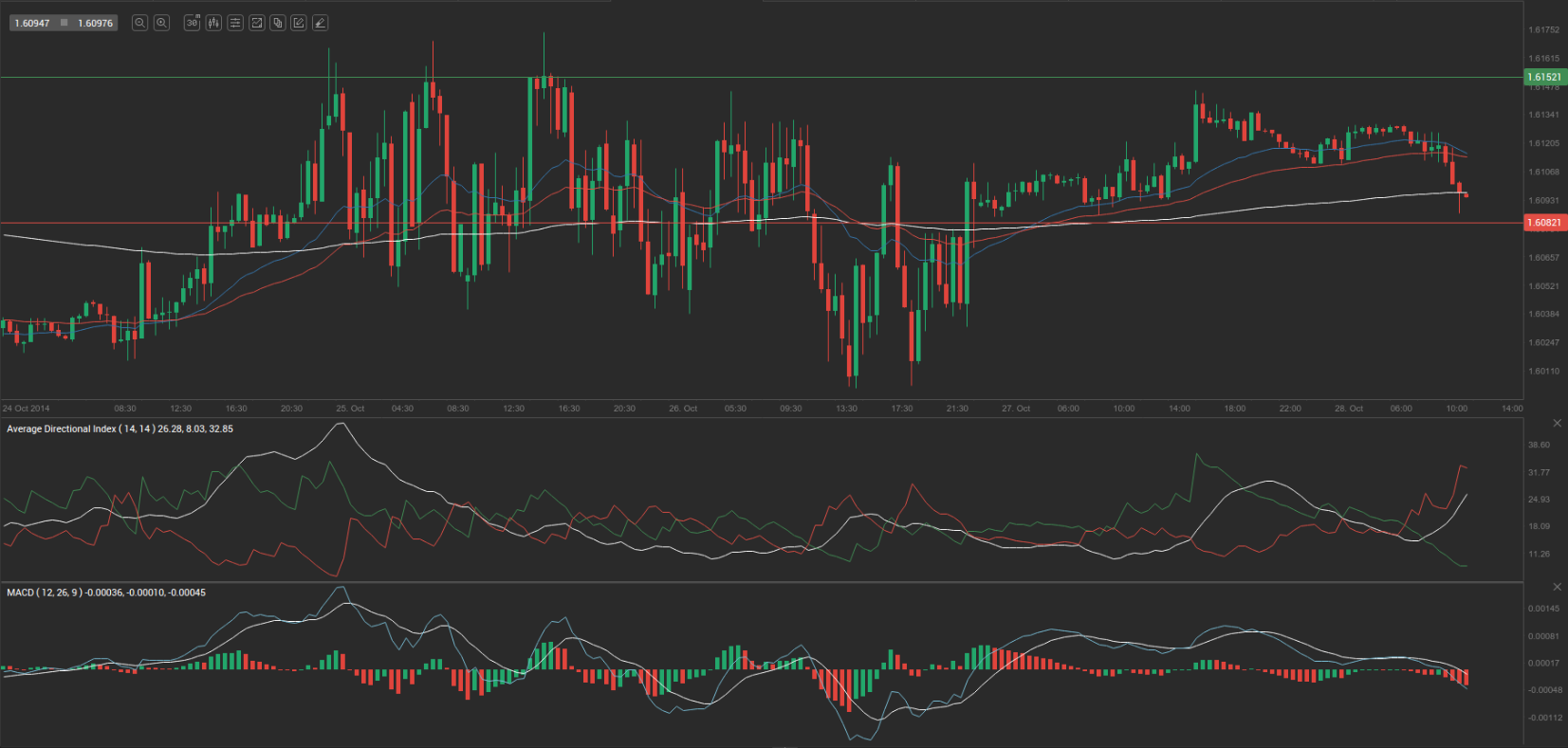Click the 25. Oct date marker
The width and height of the screenshot is (1568, 748).
tap(350, 409)
